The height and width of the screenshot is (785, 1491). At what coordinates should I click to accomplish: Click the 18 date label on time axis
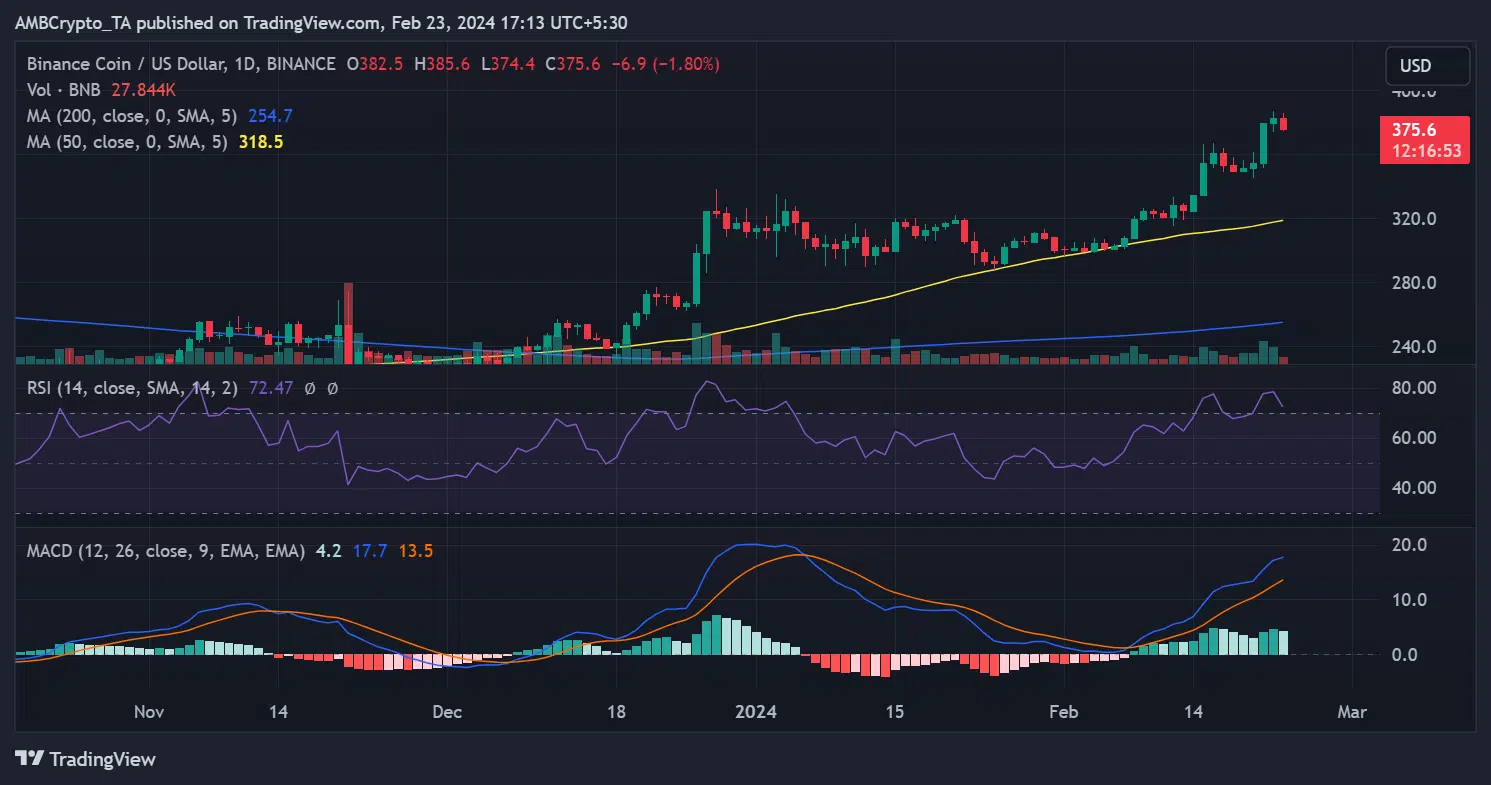tap(616, 712)
